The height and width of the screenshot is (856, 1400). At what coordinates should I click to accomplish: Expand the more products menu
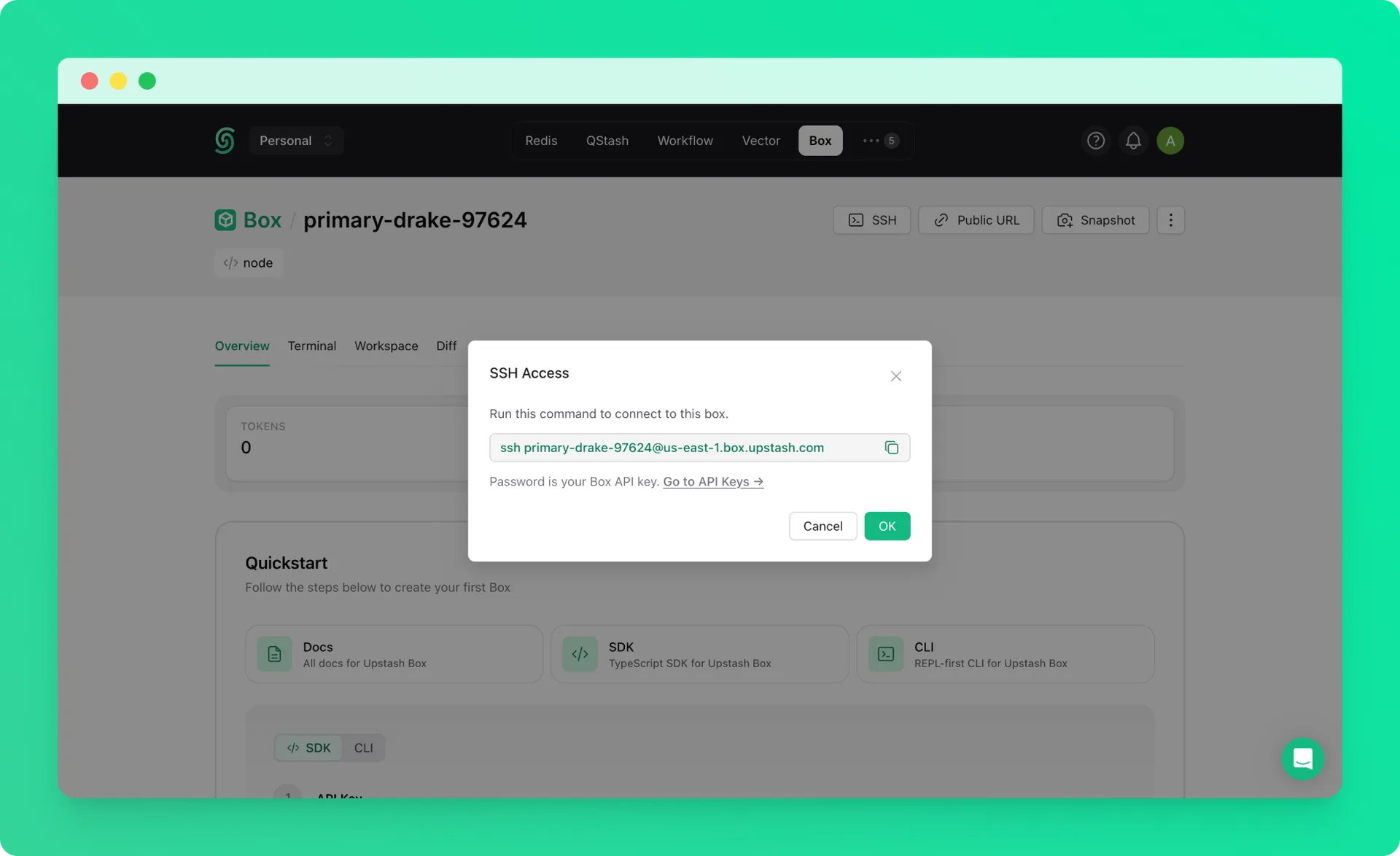[880, 141]
